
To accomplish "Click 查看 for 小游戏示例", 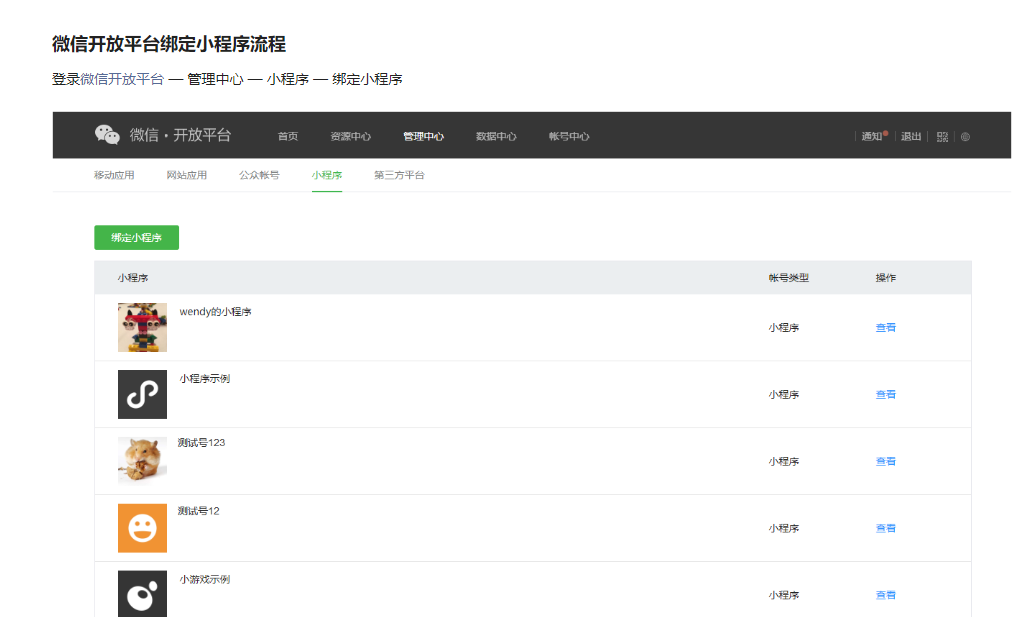I will (x=885, y=595).
